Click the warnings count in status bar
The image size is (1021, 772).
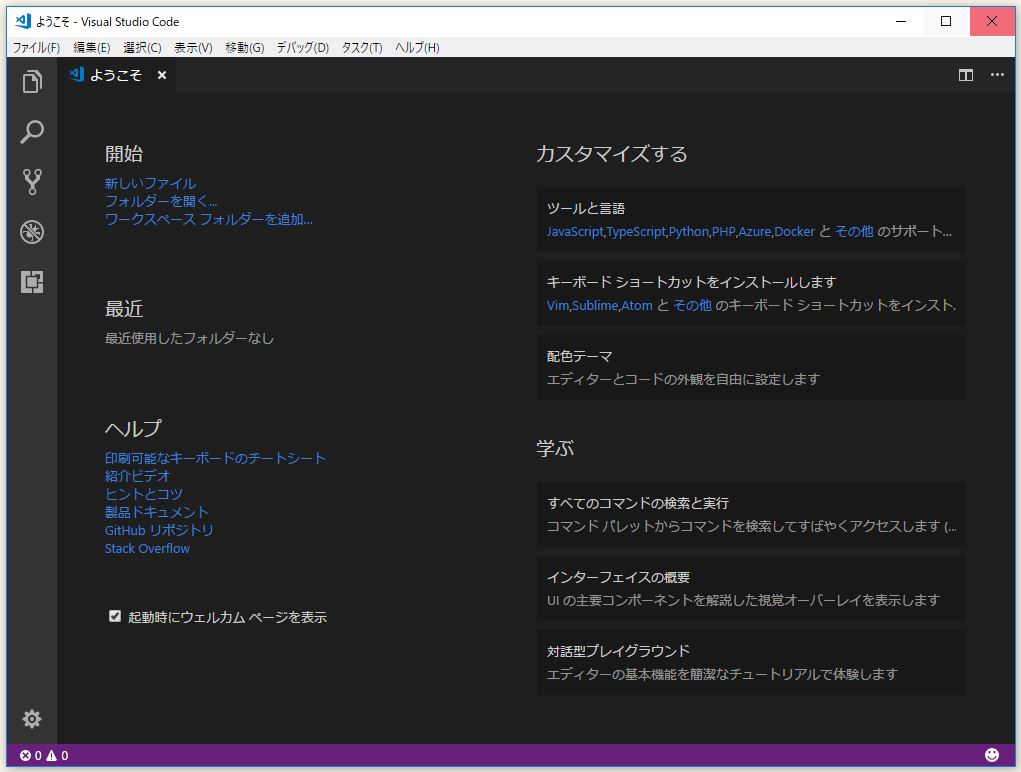click(57, 756)
